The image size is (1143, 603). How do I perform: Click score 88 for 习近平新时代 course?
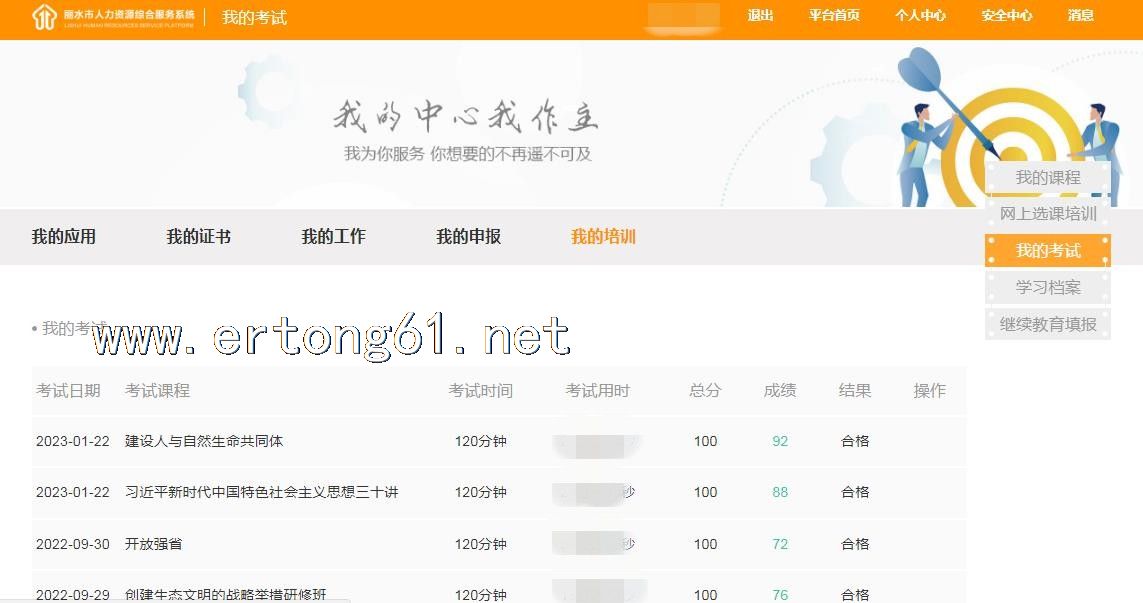pos(780,492)
